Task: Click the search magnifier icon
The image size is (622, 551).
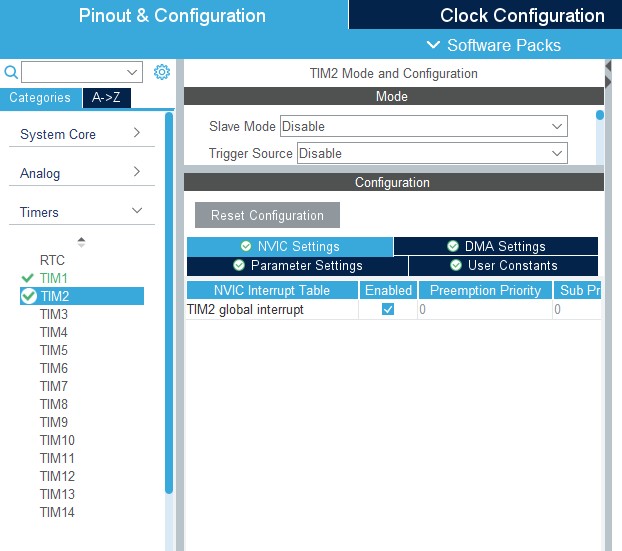Action: (x=11, y=72)
